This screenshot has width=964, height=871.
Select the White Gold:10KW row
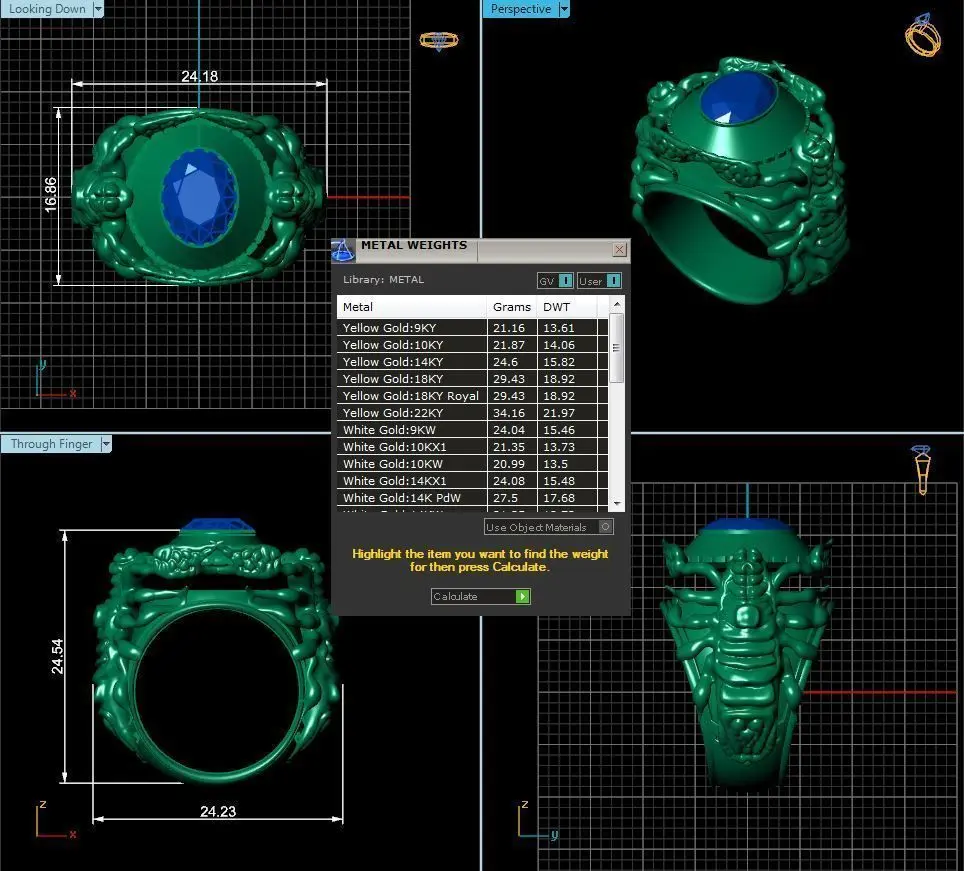(x=472, y=464)
